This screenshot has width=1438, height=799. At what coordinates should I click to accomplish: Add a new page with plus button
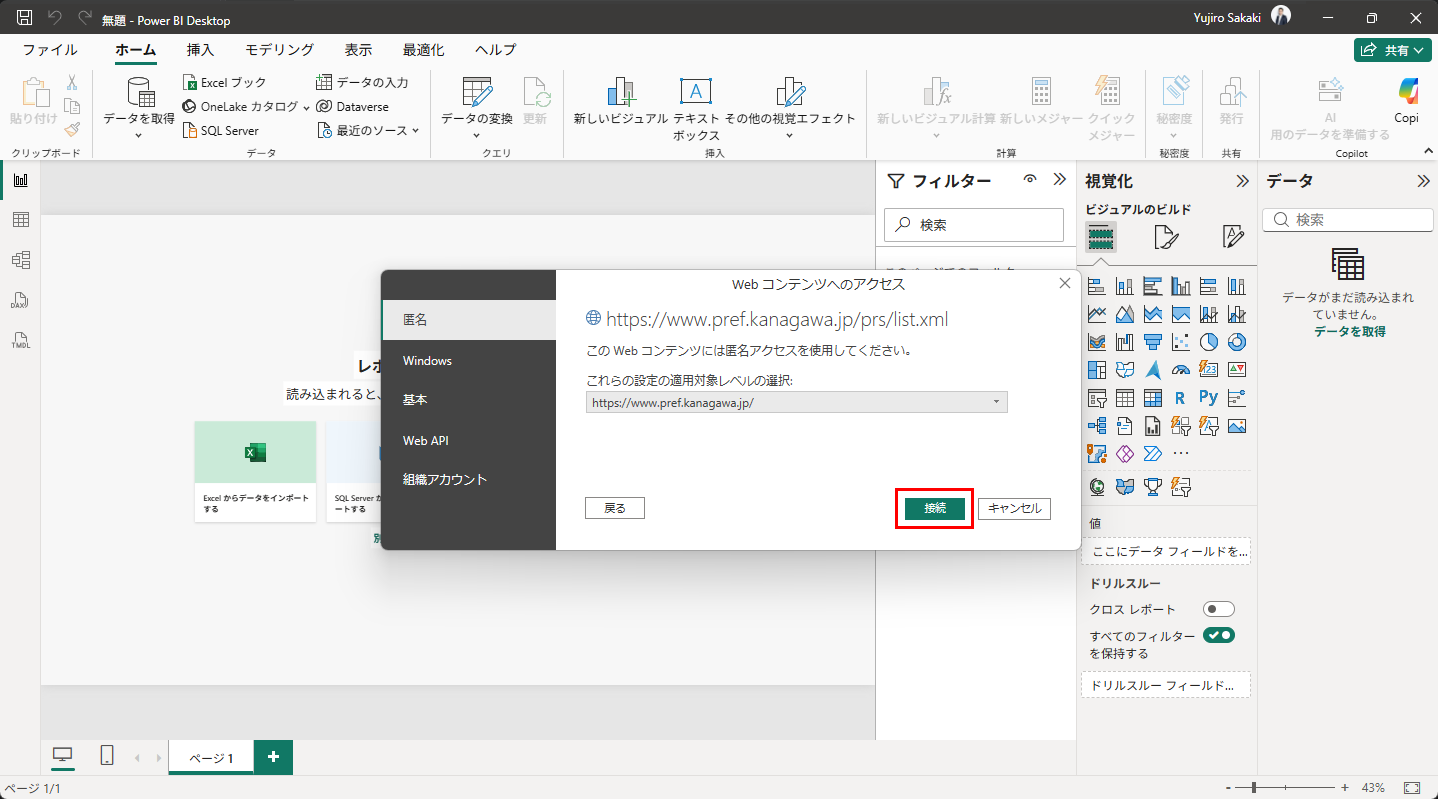273,757
